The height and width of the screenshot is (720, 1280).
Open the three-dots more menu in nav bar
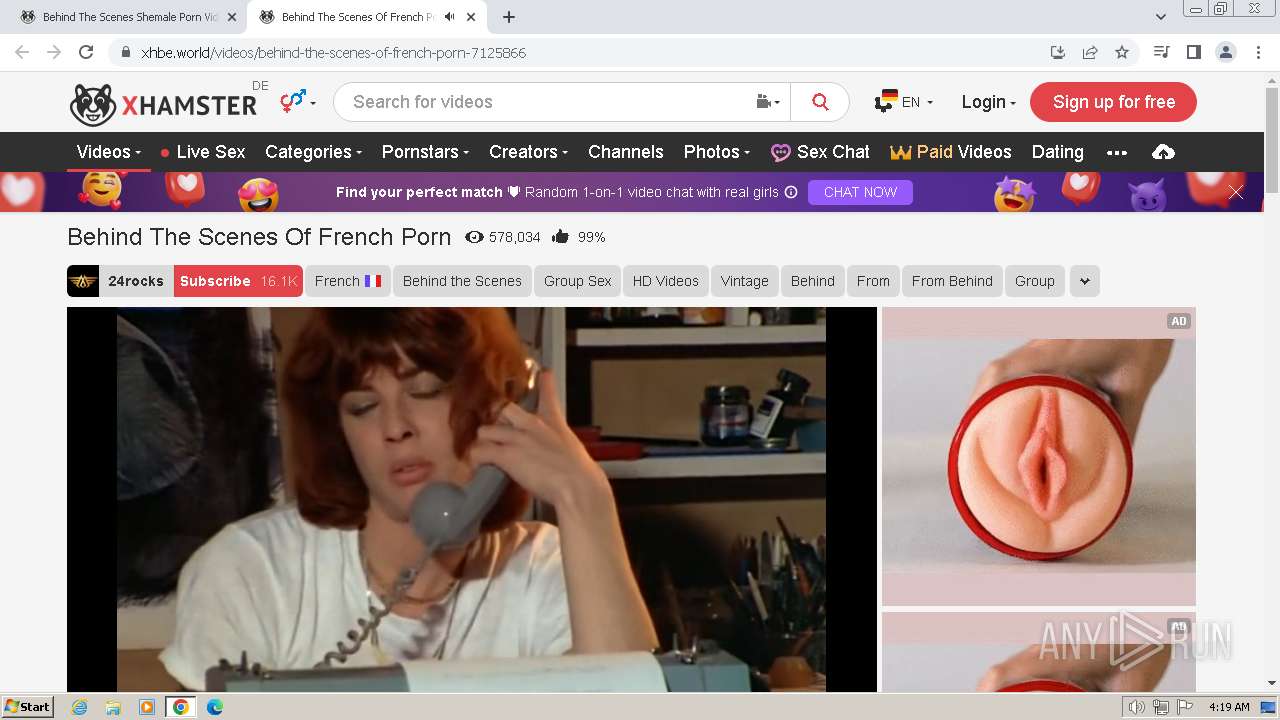click(x=1117, y=152)
